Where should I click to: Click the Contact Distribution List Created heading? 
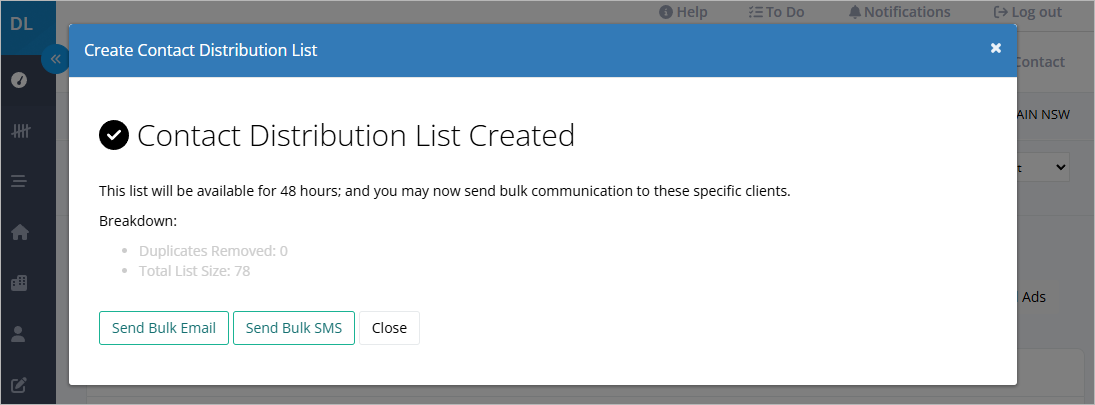point(355,135)
